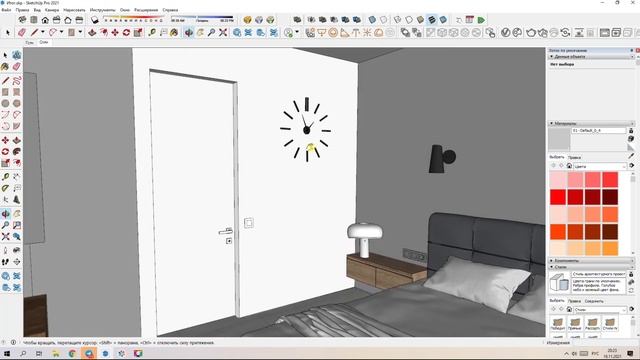The height and width of the screenshot is (360, 640).
Task: Select the Scale tool in top toolbar
Action: pos(138,32)
